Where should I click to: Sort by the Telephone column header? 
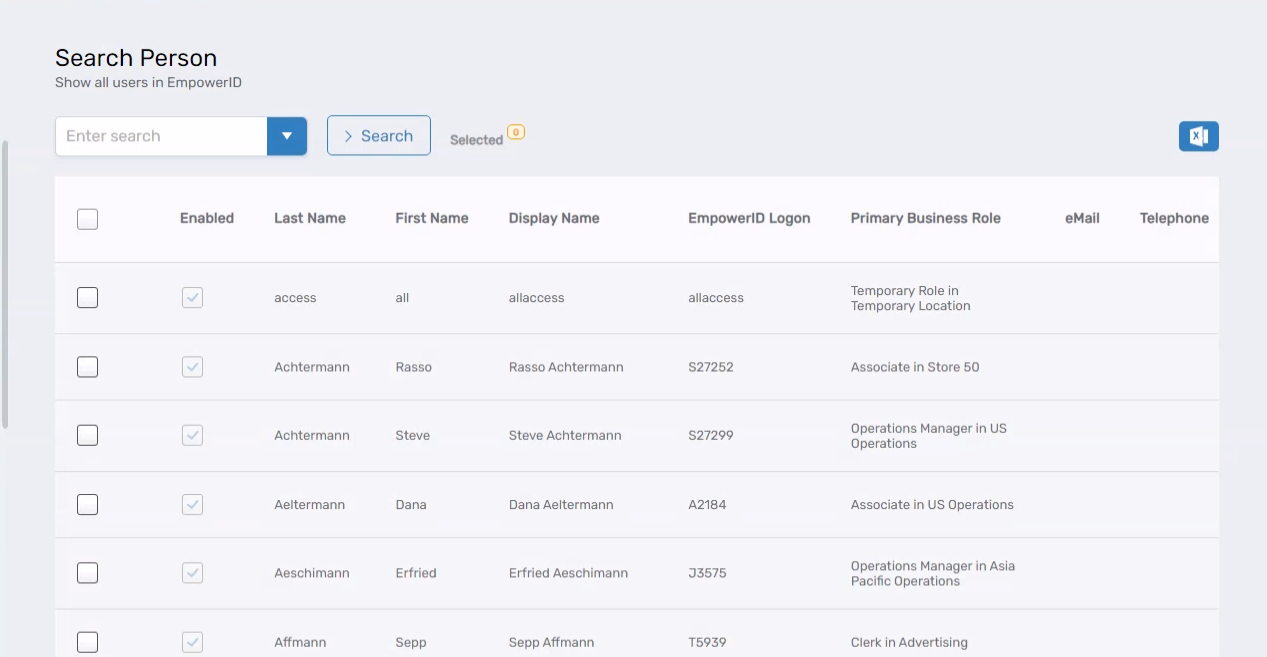point(1174,218)
